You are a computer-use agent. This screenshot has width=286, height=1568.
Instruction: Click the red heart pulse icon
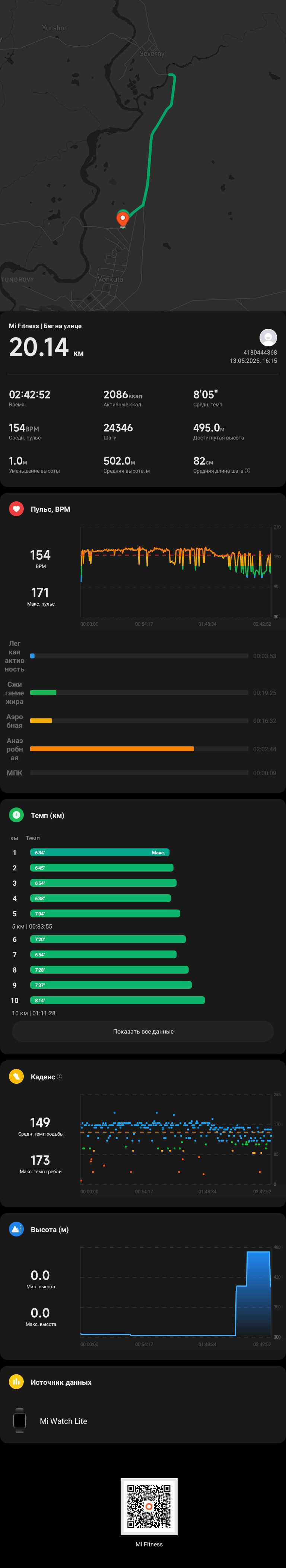pos(16,509)
